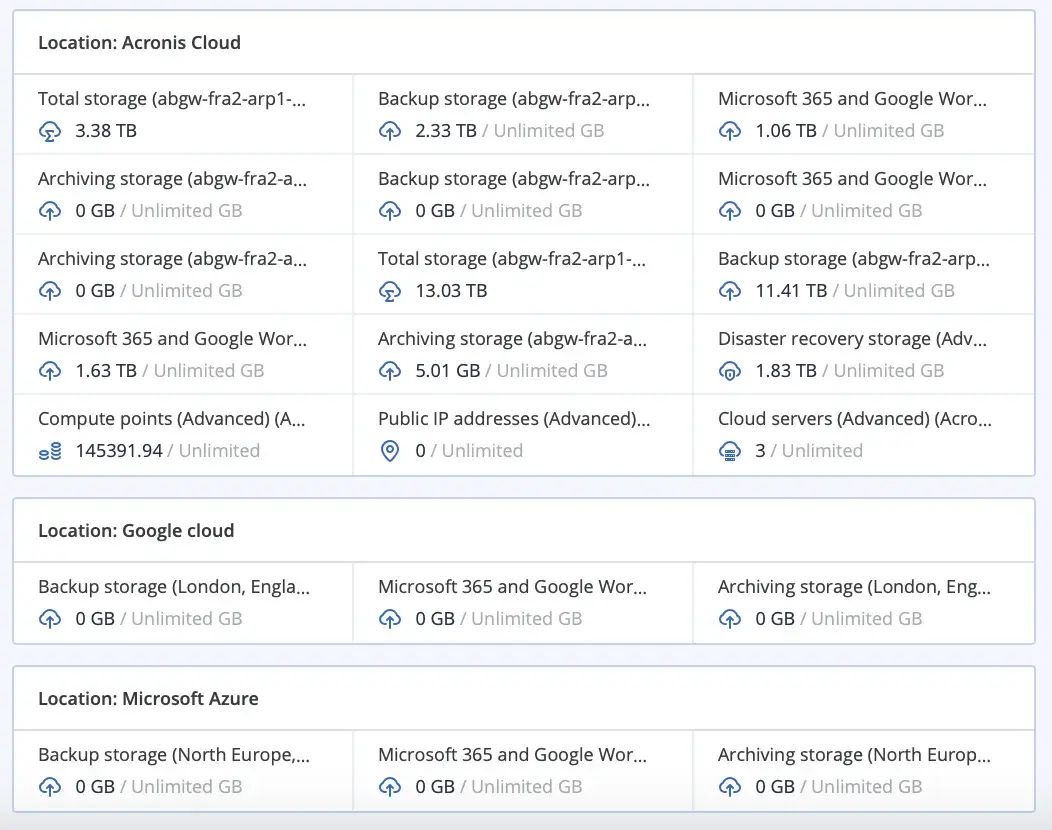This screenshot has height=830, width=1052.
Task: Click the Public IP addresses location pin icon
Action: [x=390, y=451]
